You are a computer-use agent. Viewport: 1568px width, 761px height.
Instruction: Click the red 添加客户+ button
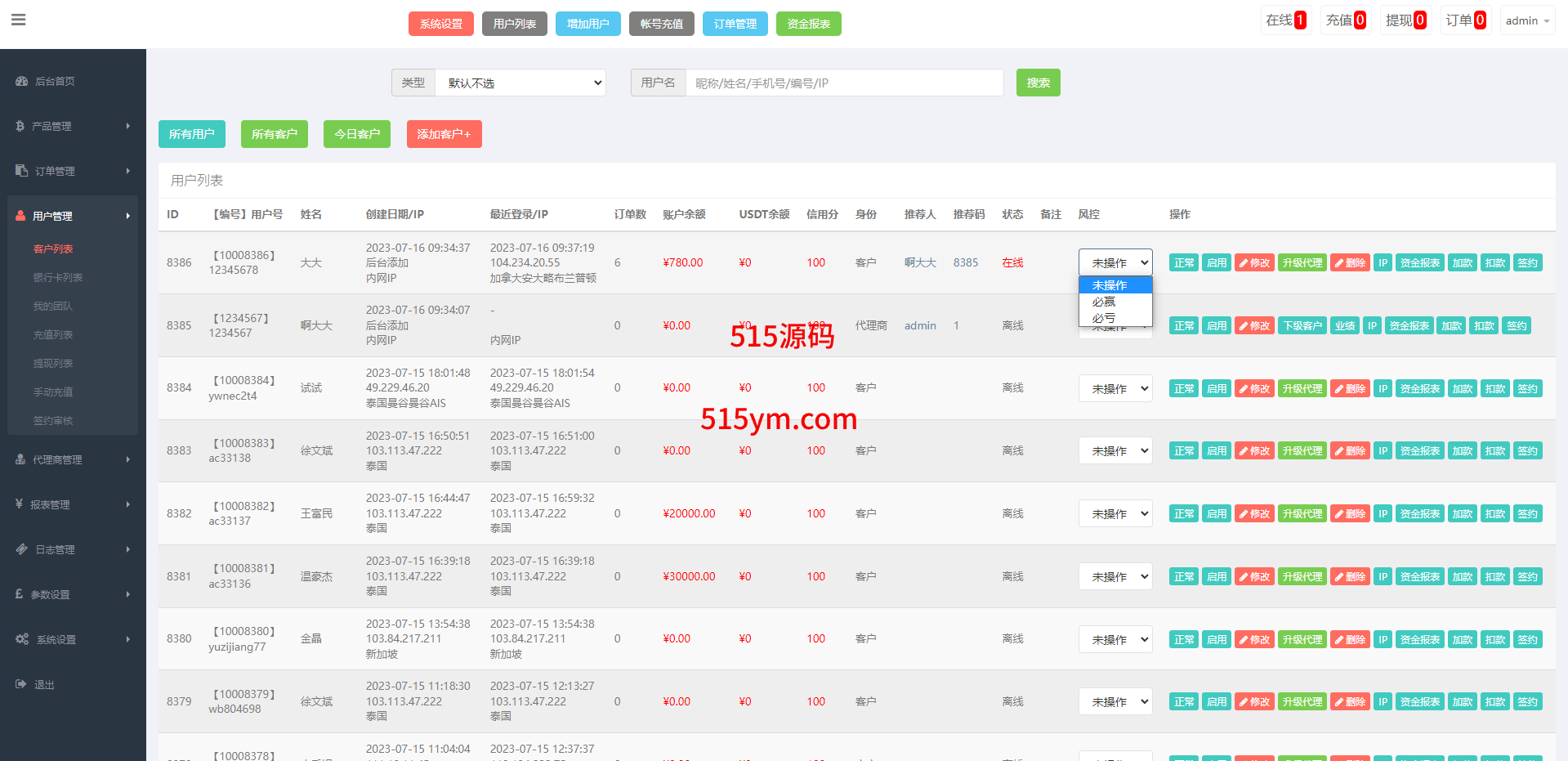[444, 134]
